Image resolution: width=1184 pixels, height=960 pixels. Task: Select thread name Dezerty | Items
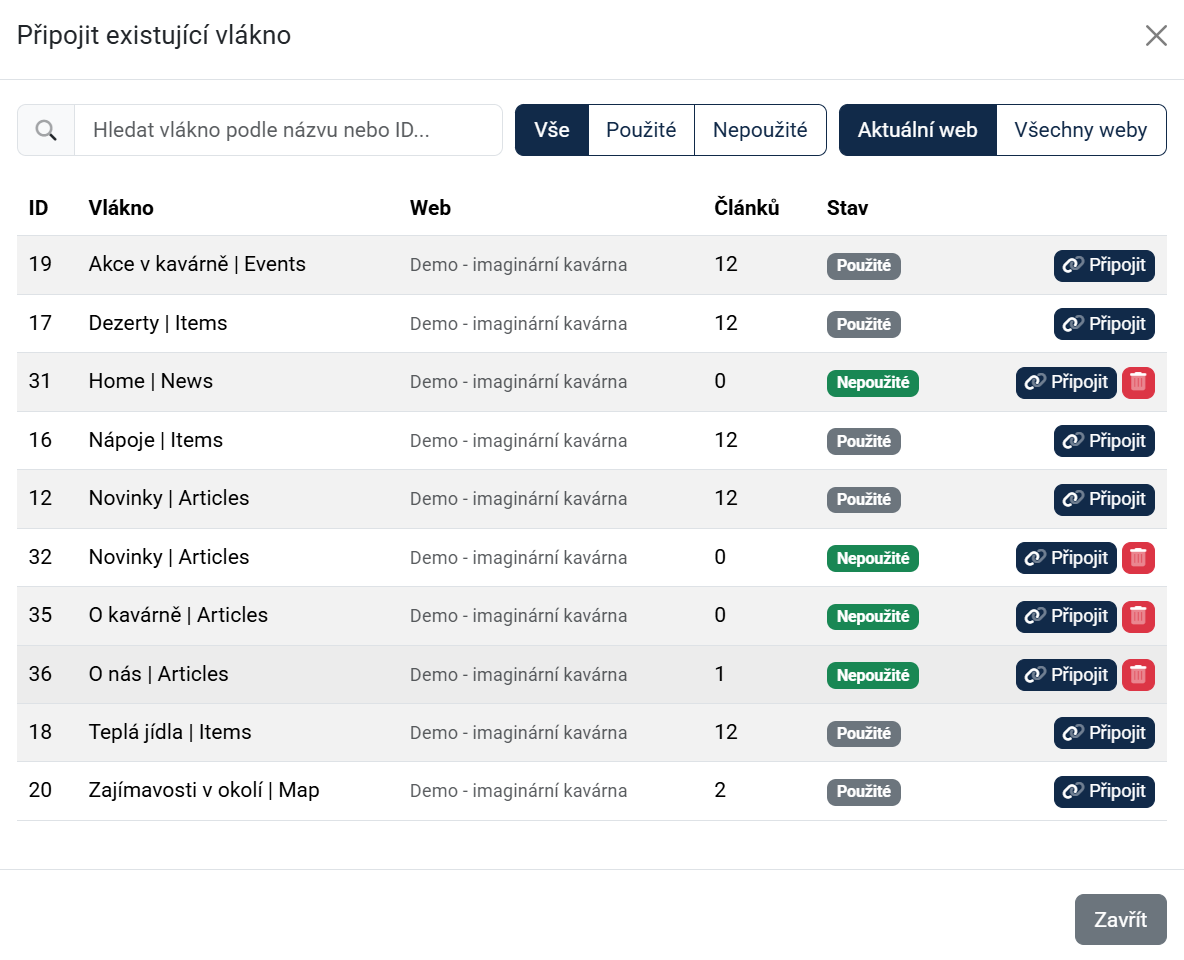pos(158,323)
